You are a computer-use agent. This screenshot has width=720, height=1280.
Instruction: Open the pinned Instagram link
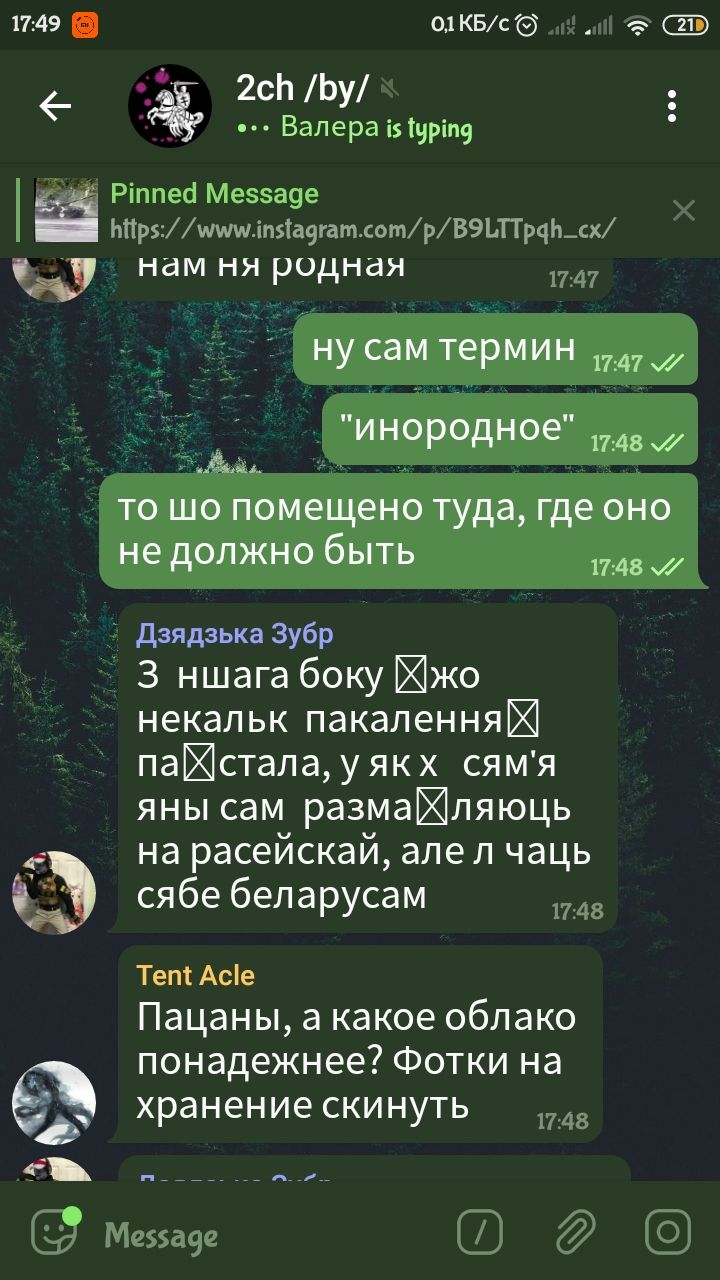click(x=362, y=228)
